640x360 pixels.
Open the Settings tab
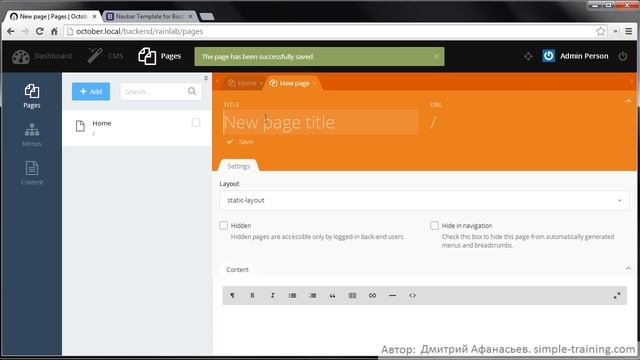tap(238, 166)
